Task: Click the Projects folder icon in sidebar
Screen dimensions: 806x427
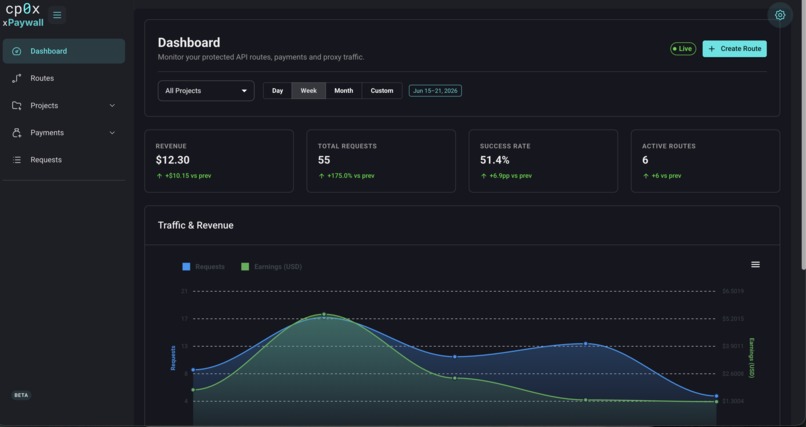Action: point(16,105)
